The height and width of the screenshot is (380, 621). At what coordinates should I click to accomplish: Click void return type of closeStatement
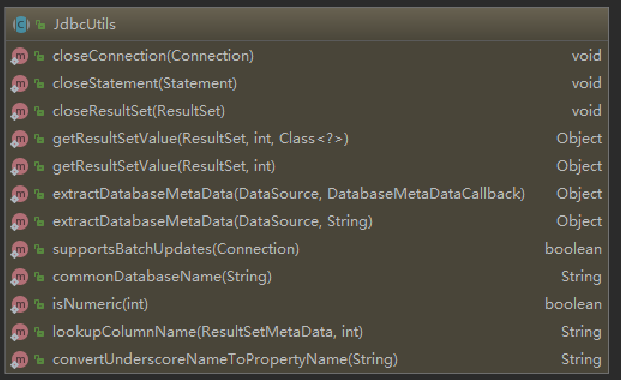click(587, 84)
